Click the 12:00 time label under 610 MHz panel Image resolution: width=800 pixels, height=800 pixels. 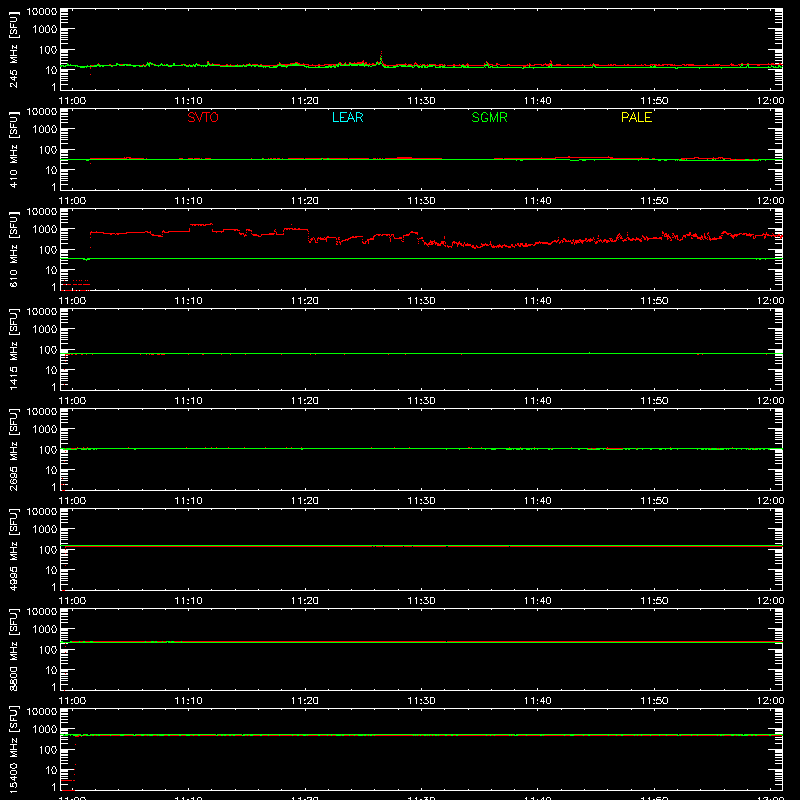click(x=770, y=301)
